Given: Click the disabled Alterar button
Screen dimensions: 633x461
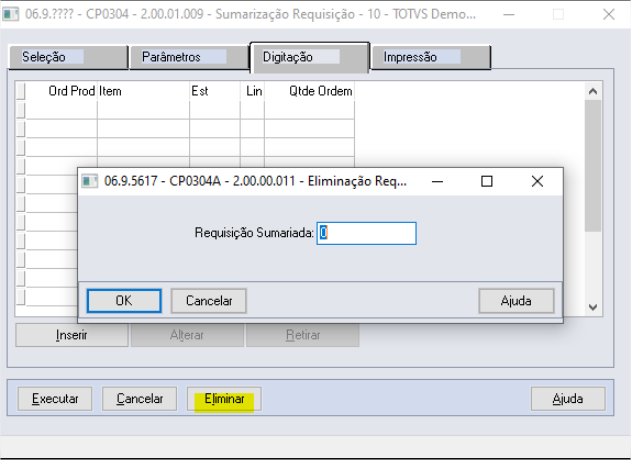Looking at the screenshot, I should click(187, 335).
